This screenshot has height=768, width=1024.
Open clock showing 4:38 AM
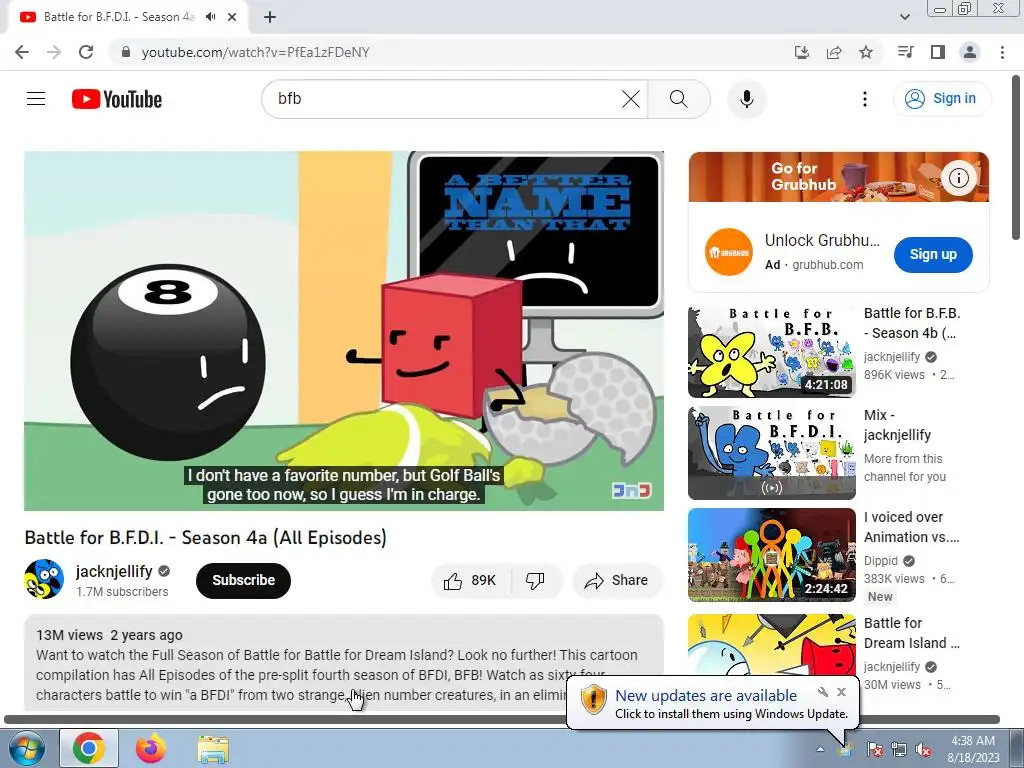tap(973, 749)
